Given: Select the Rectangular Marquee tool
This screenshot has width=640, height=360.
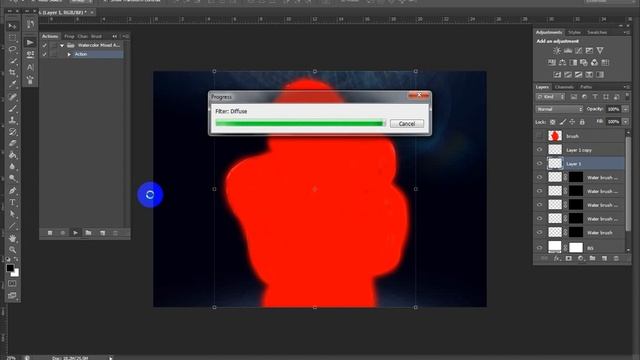Looking at the screenshot, I should coord(12,38).
